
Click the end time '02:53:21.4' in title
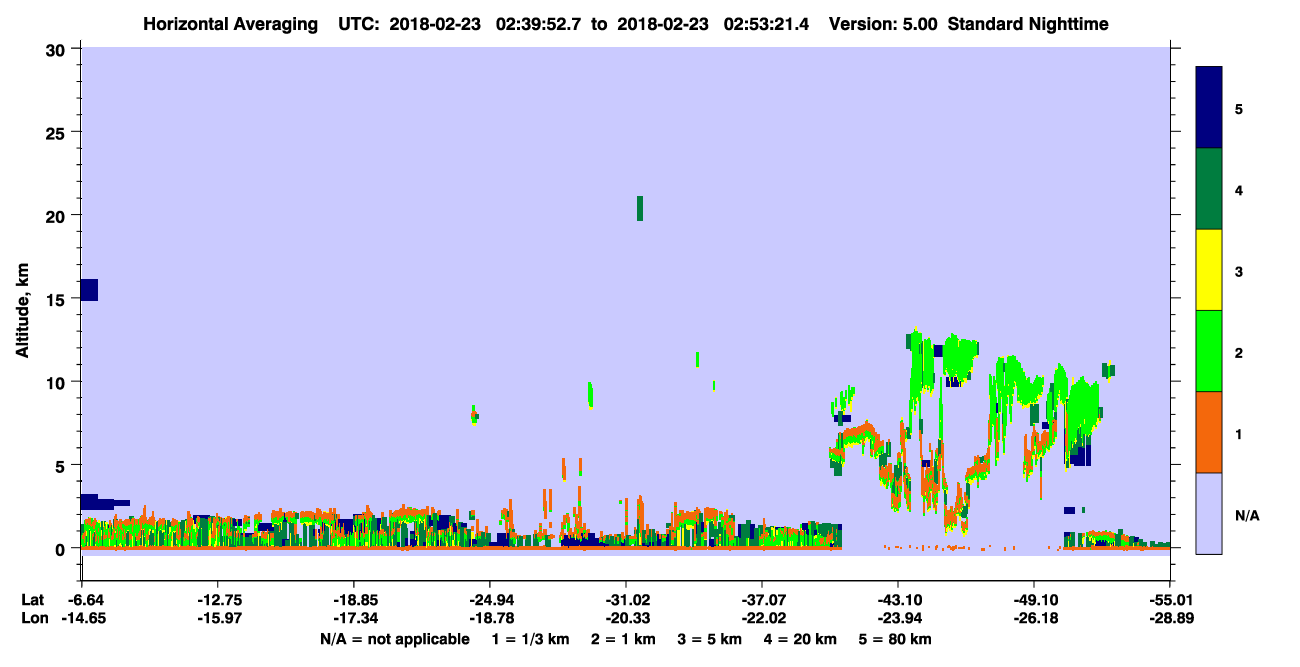click(x=768, y=23)
